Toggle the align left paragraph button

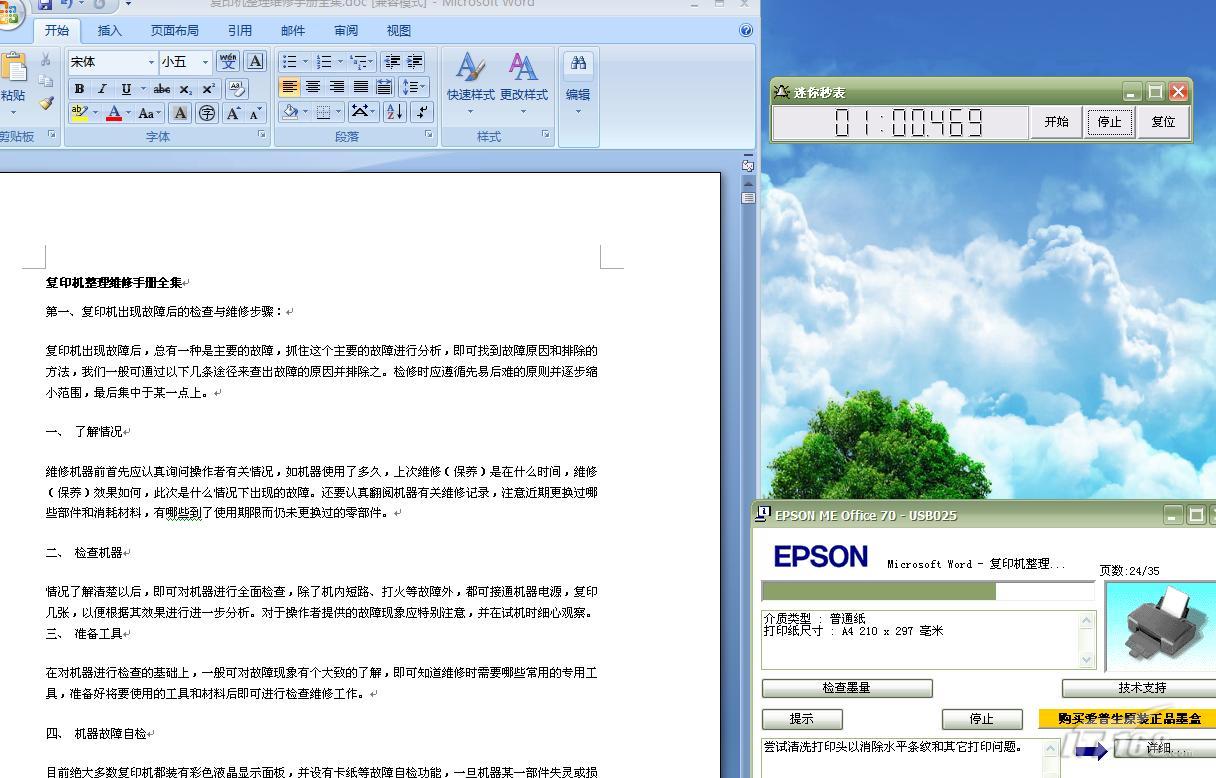click(289, 88)
